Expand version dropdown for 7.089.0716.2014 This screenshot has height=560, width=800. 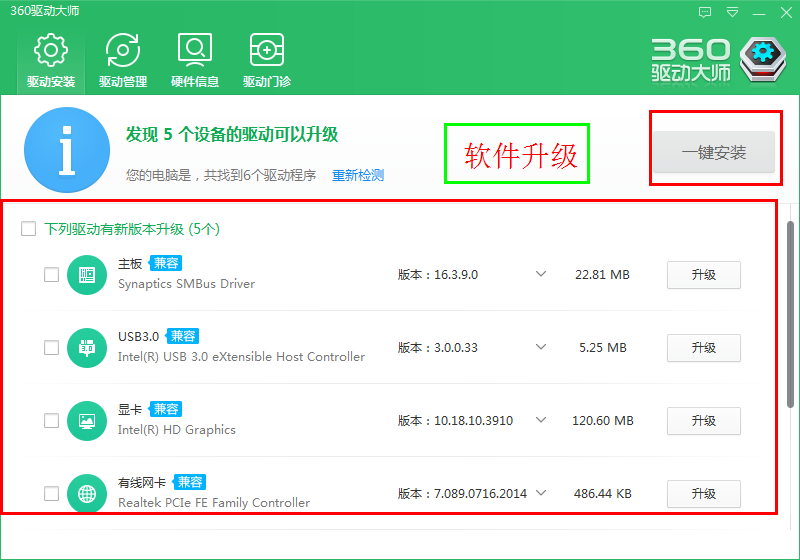(x=541, y=493)
